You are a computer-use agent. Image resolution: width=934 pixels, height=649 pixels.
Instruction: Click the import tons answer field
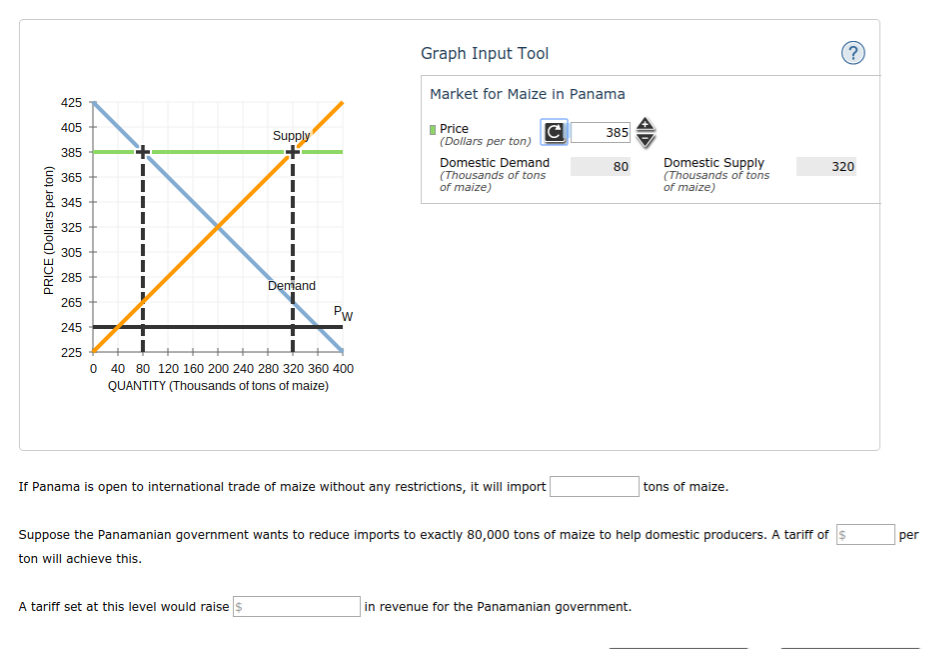(594, 486)
